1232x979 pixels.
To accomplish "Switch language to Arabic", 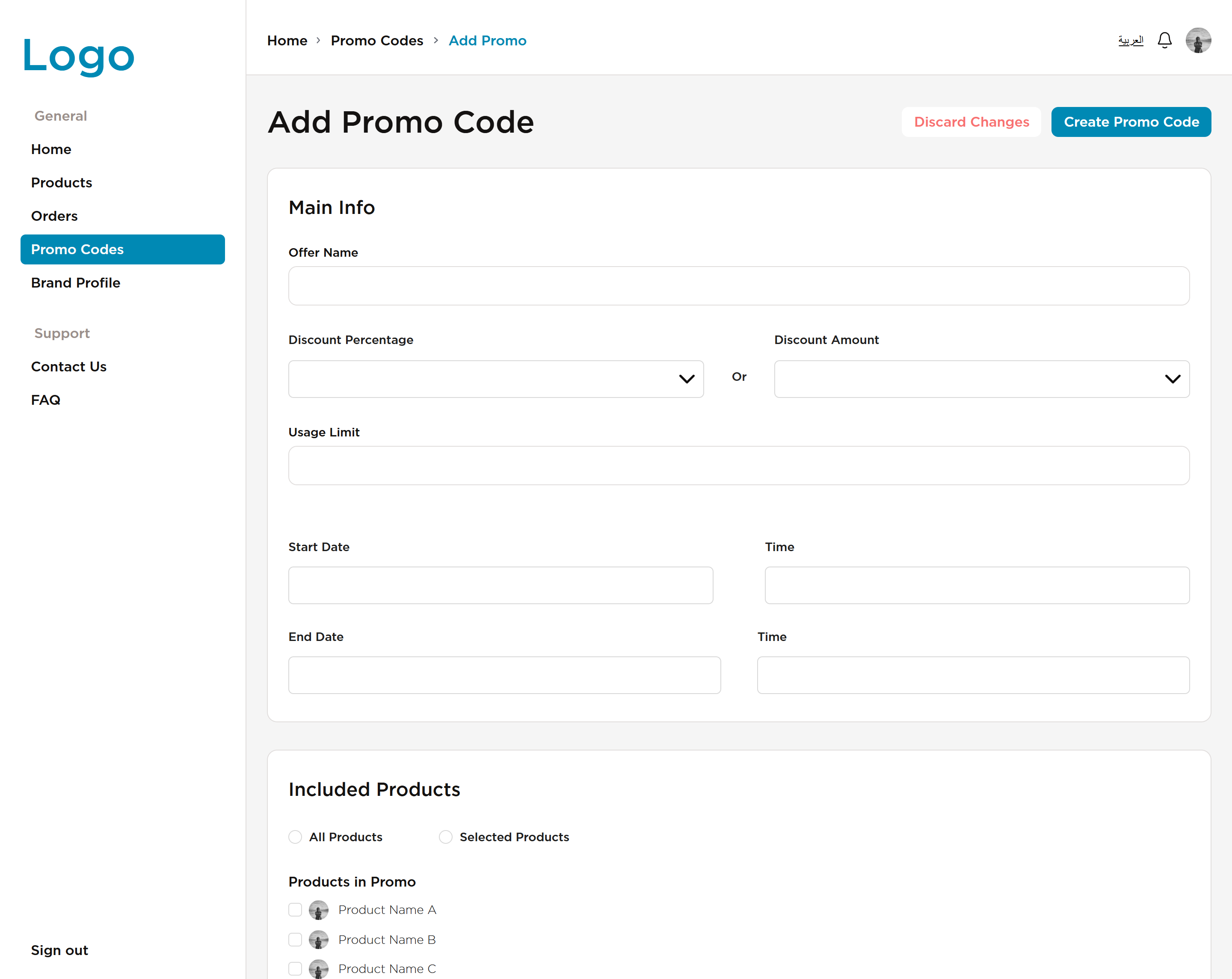I will (x=1130, y=41).
